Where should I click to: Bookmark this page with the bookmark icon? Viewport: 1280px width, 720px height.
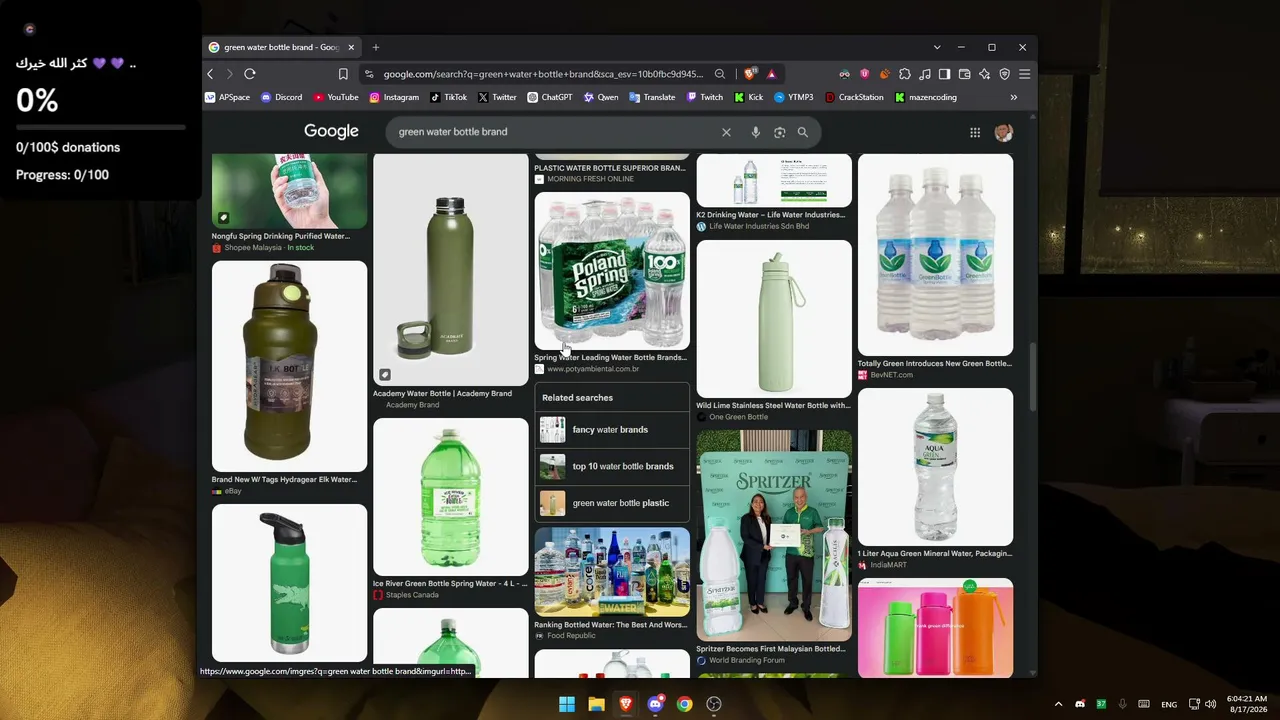343,74
